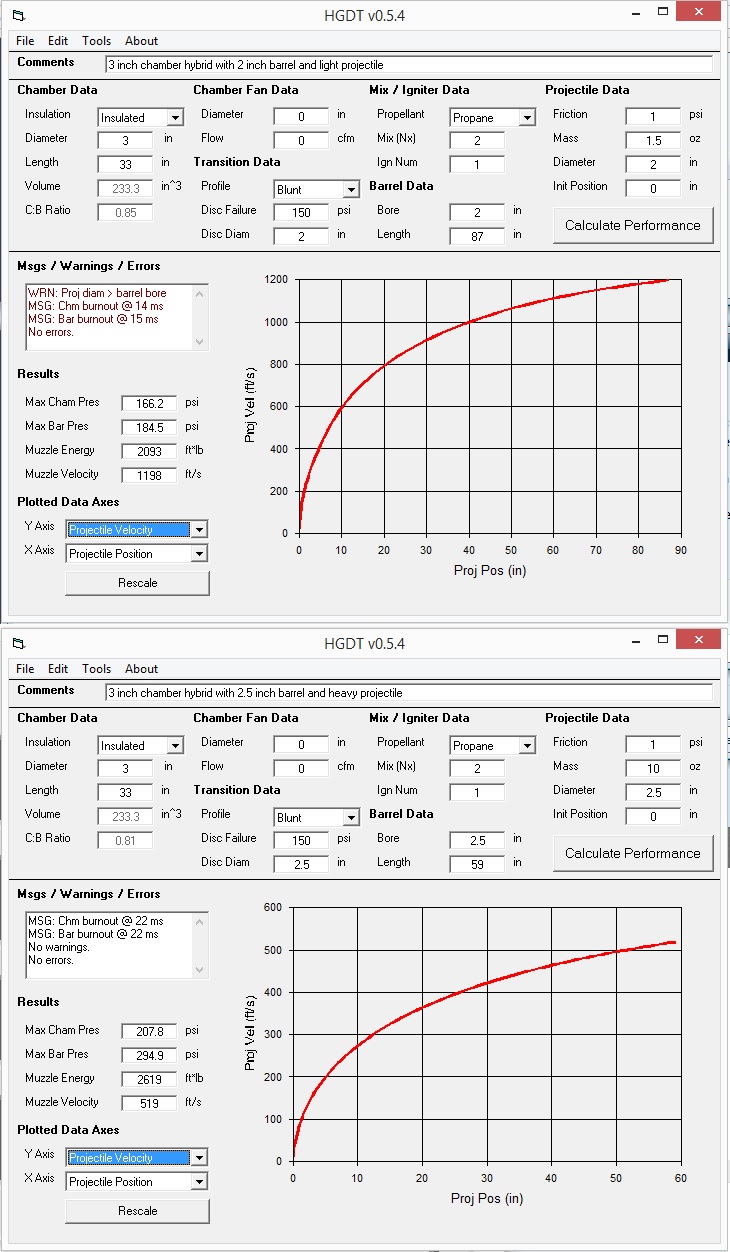
Task: Expand Insulation dropdown in the heavy projectile window
Action: pos(175,746)
